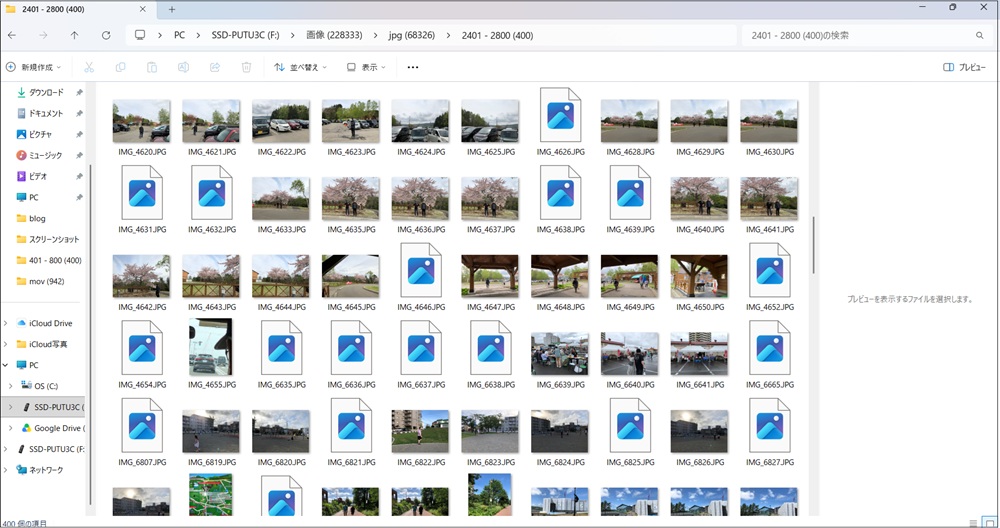Image resolution: width=1000 pixels, height=528 pixels.
Task: Open ダウンロード in the sidebar
Action: (x=47, y=92)
